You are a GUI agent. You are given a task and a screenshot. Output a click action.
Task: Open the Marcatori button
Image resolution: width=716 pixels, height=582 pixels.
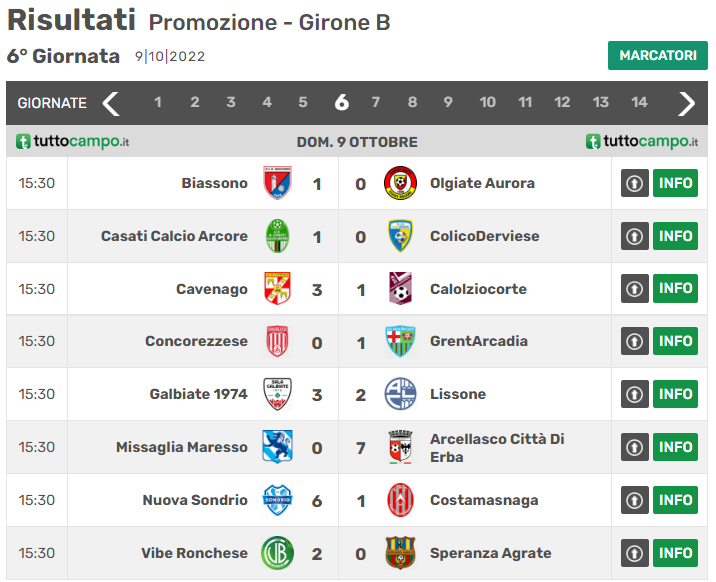click(657, 56)
